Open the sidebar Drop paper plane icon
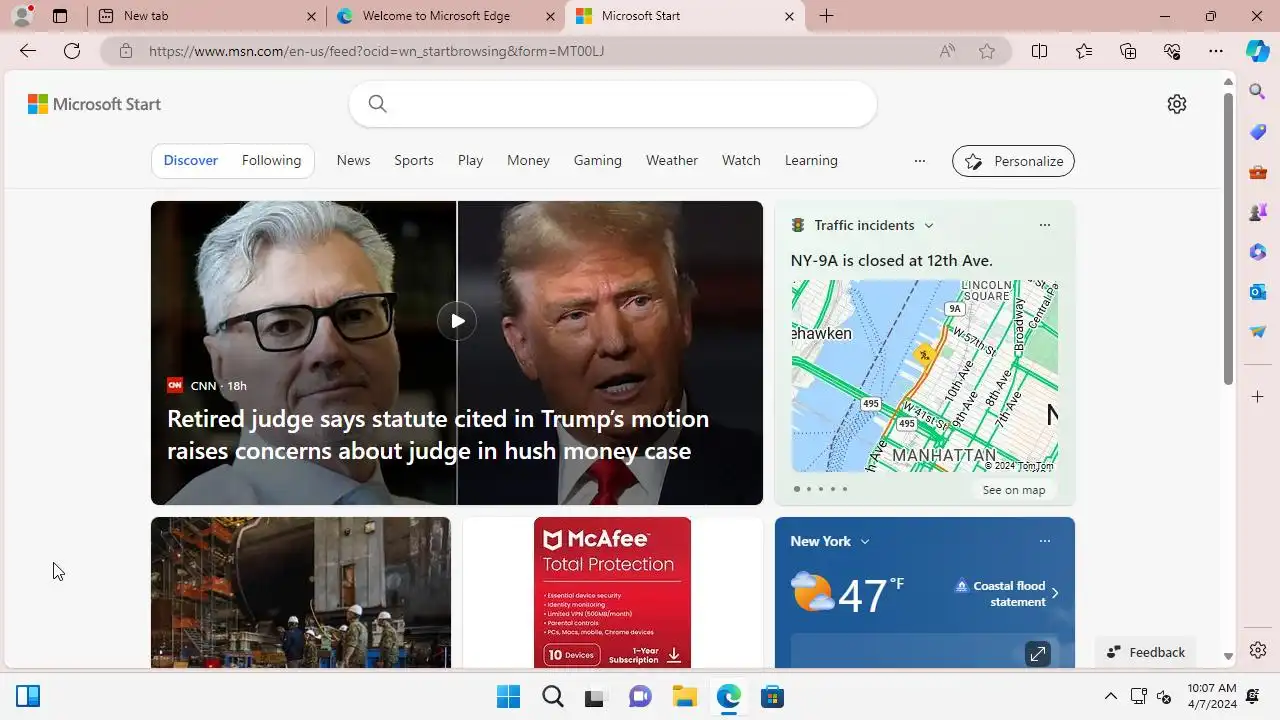Image resolution: width=1280 pixels, height=720 pixels. [1258, 332]
